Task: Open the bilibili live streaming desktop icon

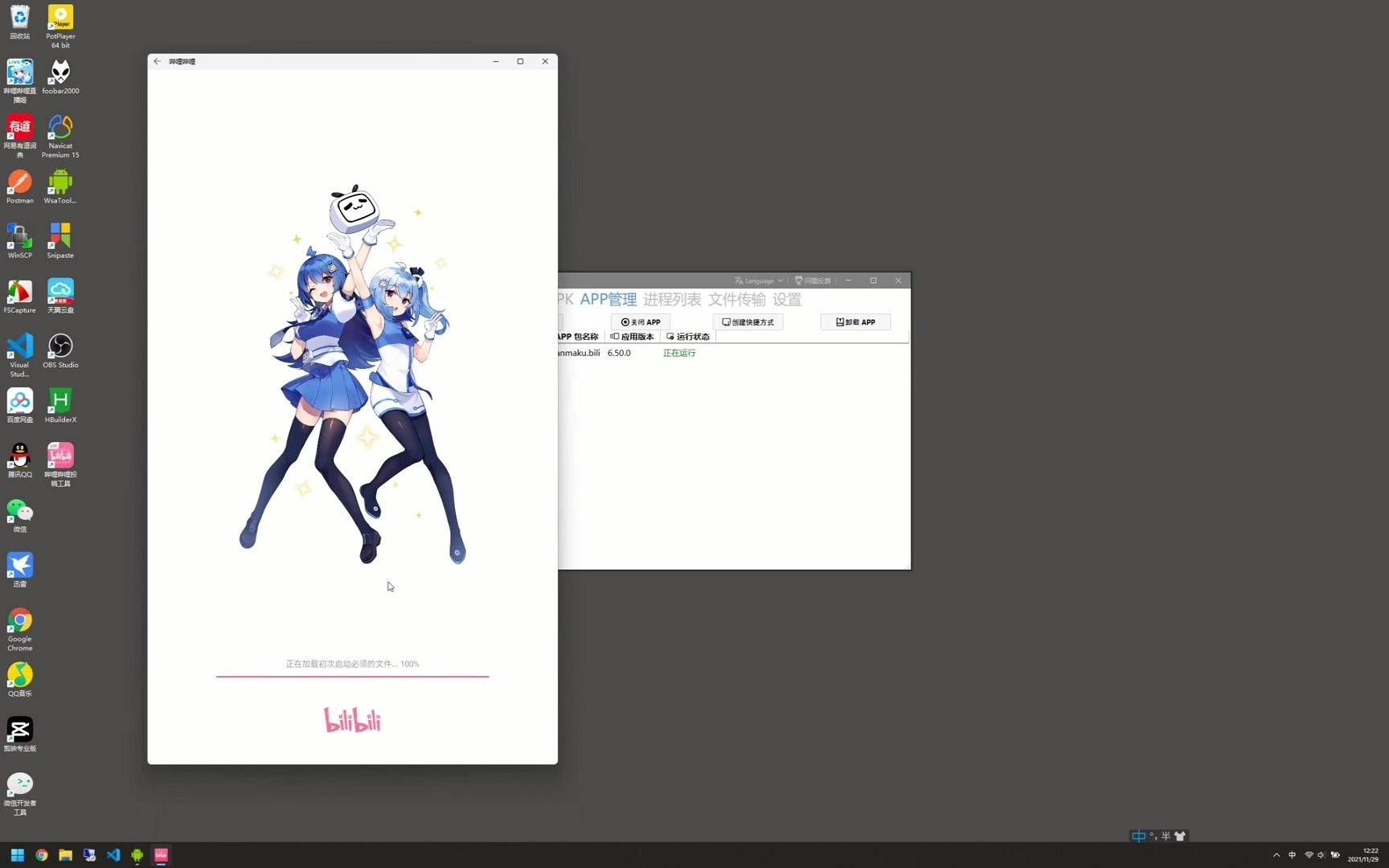Action: (20, 81)
